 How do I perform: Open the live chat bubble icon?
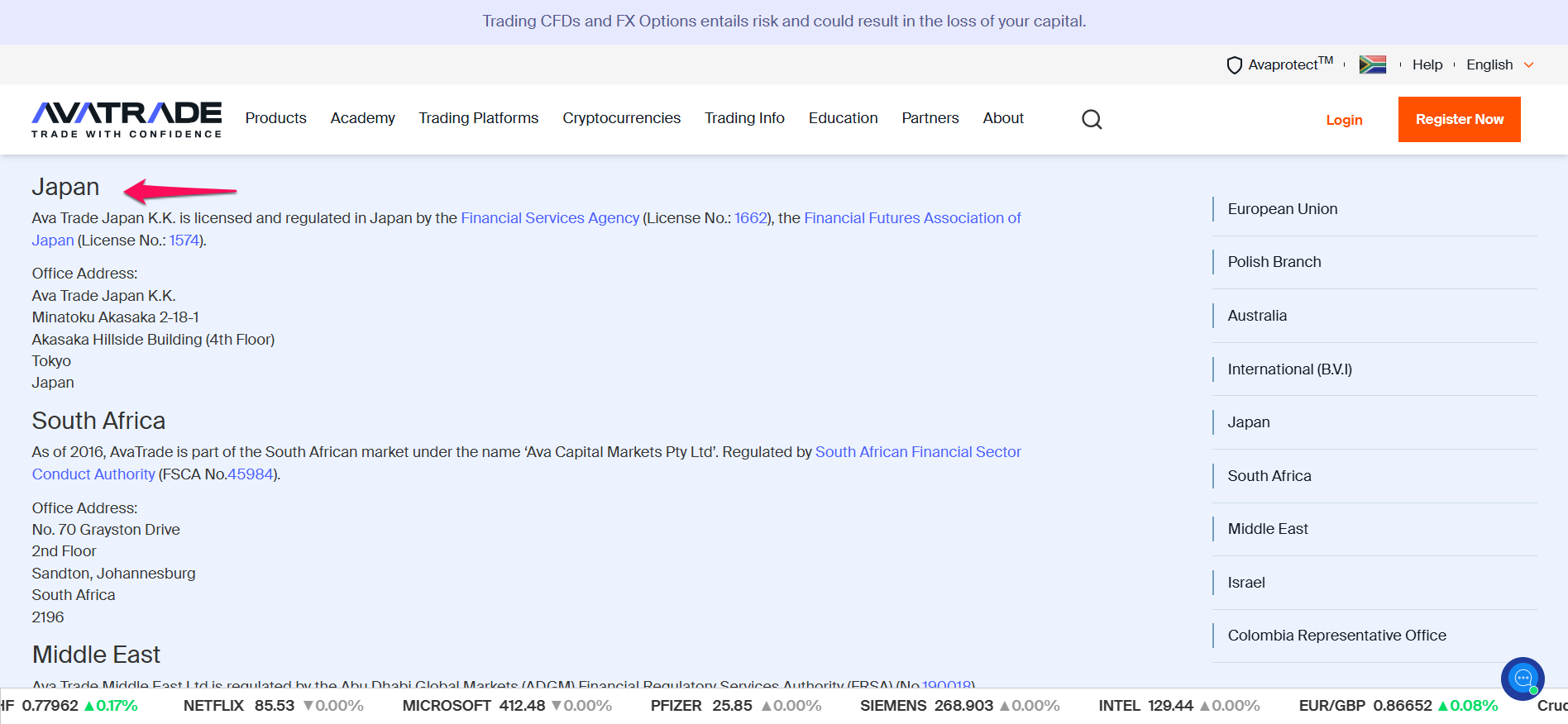(1523, 679)
